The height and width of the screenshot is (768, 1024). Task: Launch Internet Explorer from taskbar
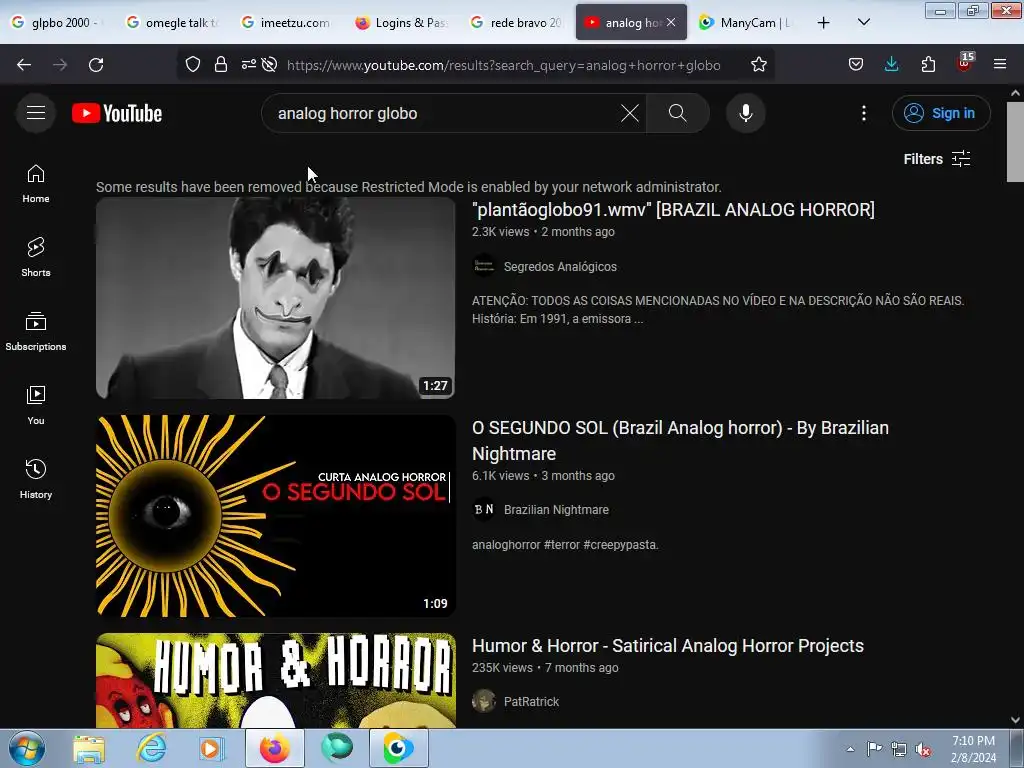click(x=151, y=748)
